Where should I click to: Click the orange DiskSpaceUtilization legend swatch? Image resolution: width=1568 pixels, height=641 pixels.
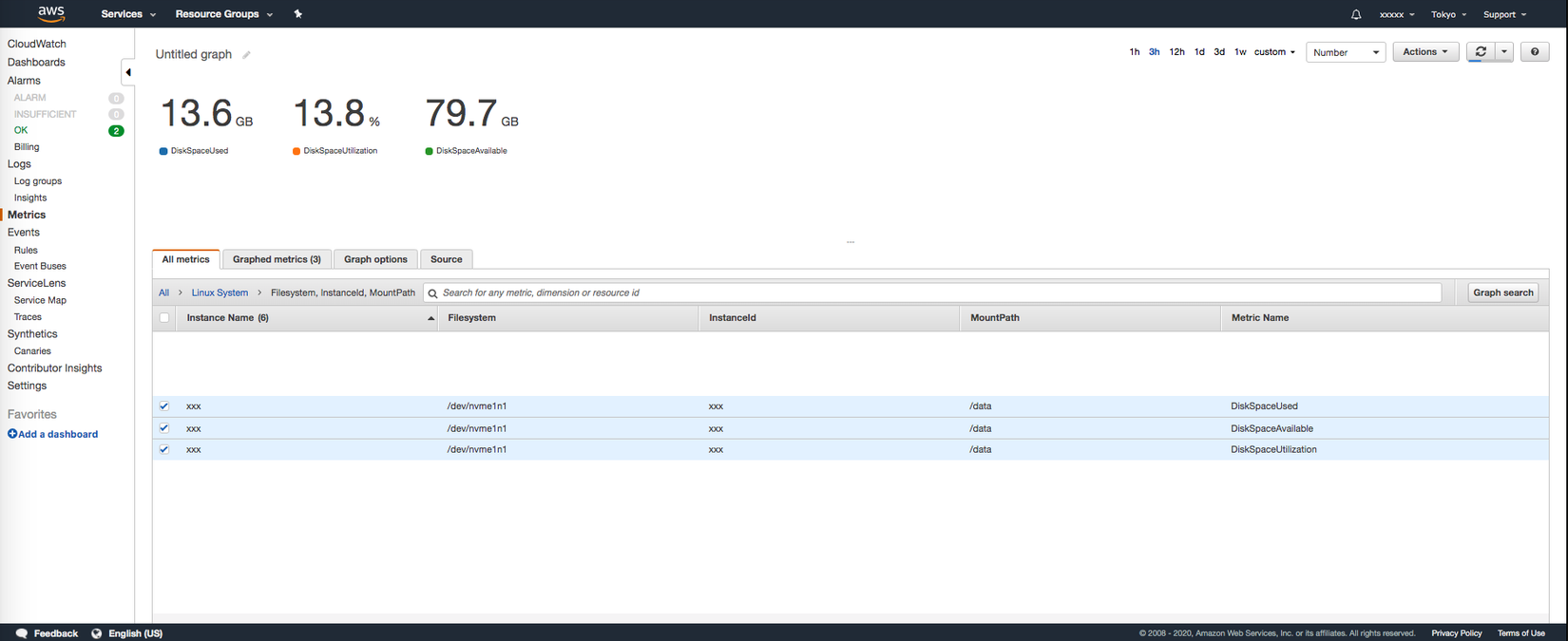tap(296, 151)
